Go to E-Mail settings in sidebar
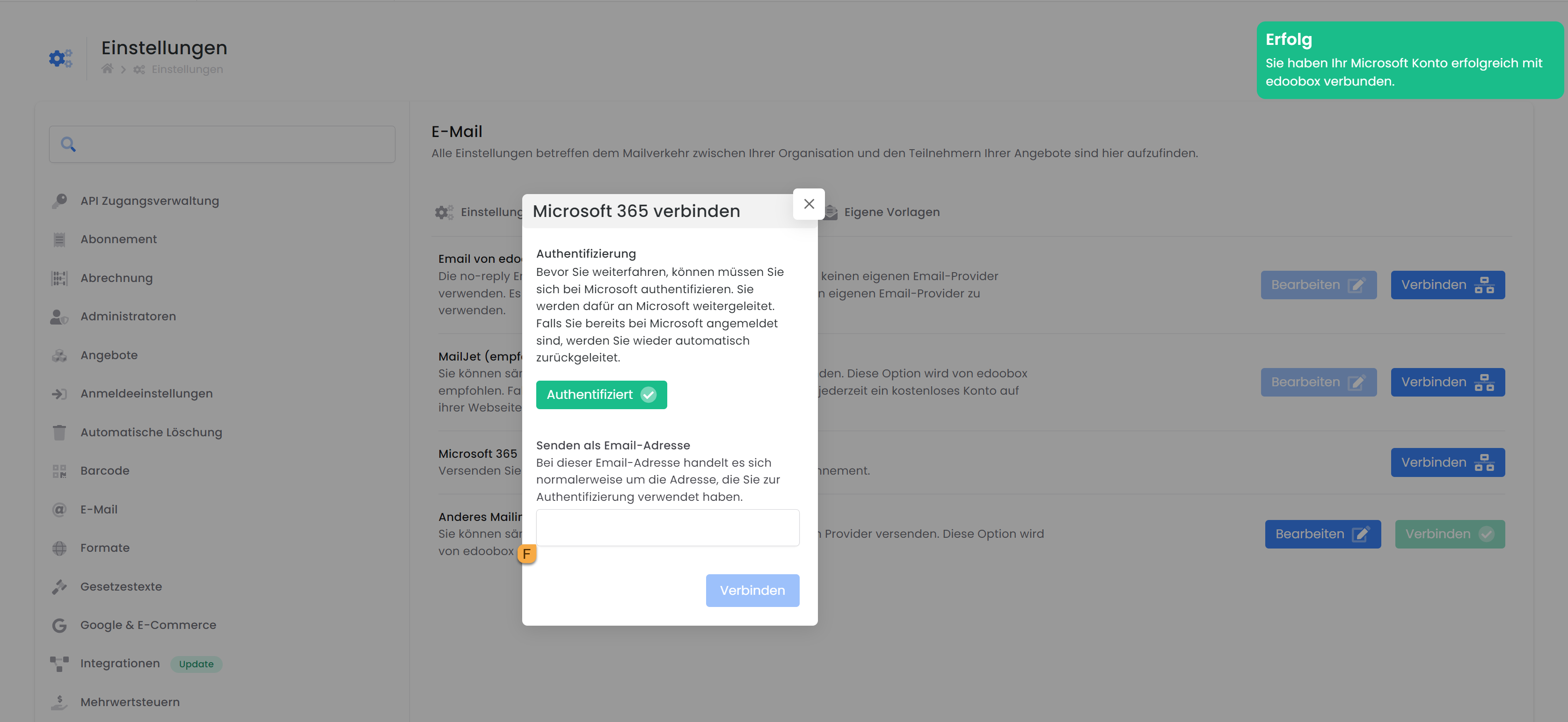1568x722 pixels. coord(99,510)
